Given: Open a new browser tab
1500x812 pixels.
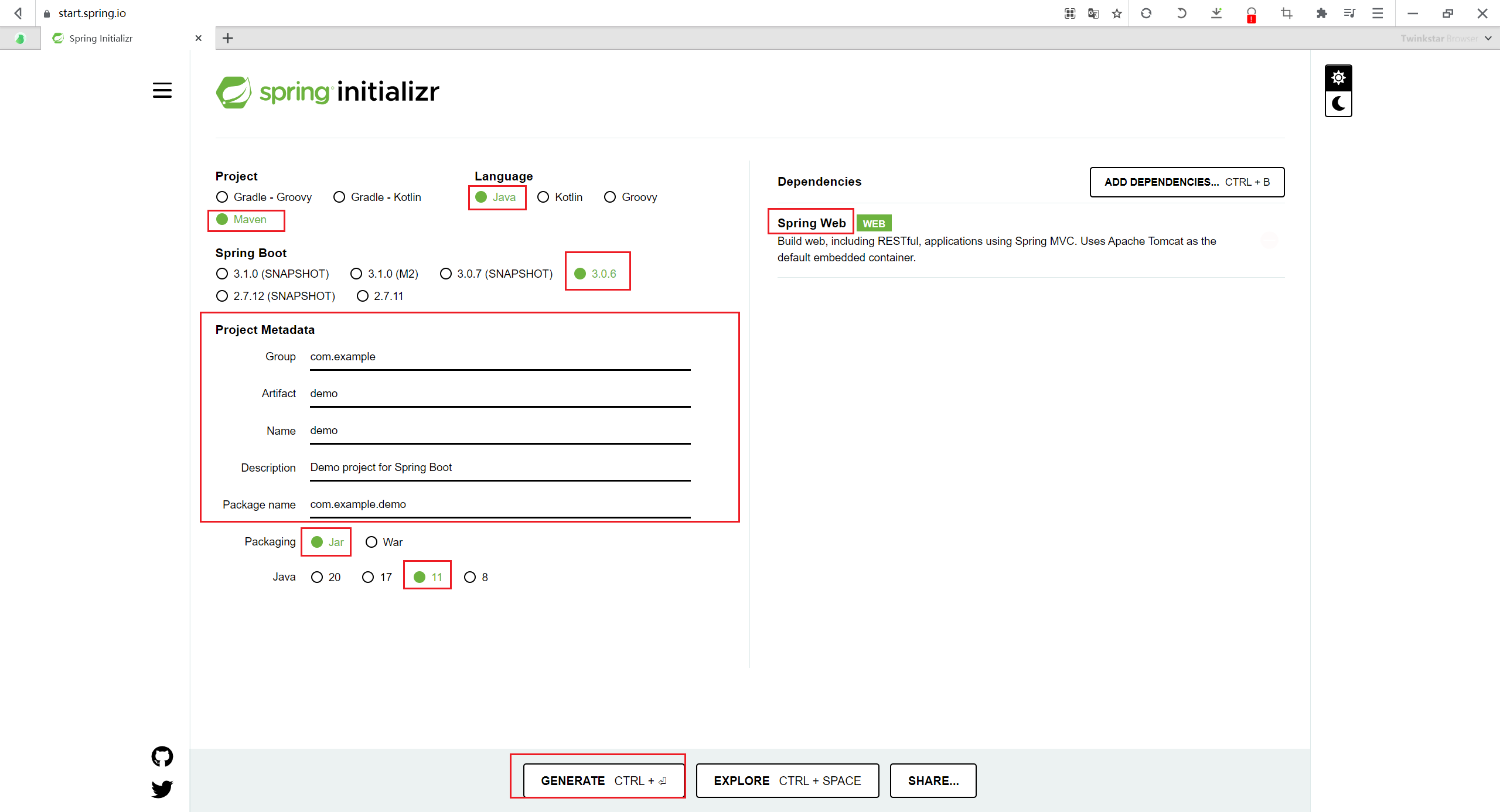Looking at the screenshot, I should tap(228, 38).
